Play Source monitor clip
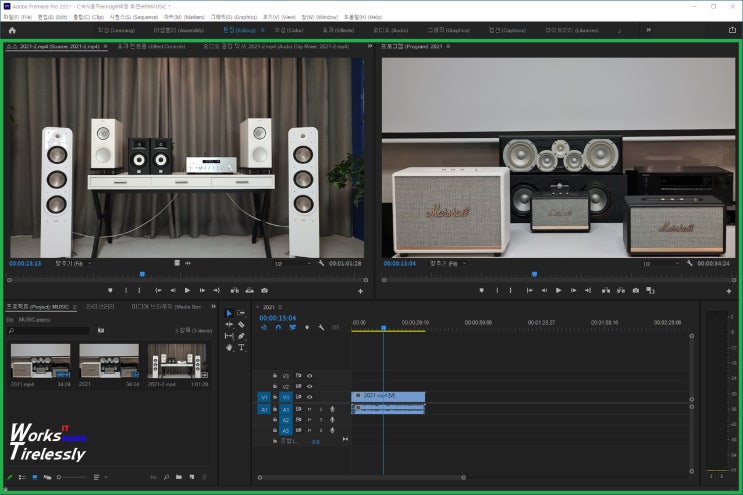743x495 pixels. pyautogui.click(x=188, y=290)
